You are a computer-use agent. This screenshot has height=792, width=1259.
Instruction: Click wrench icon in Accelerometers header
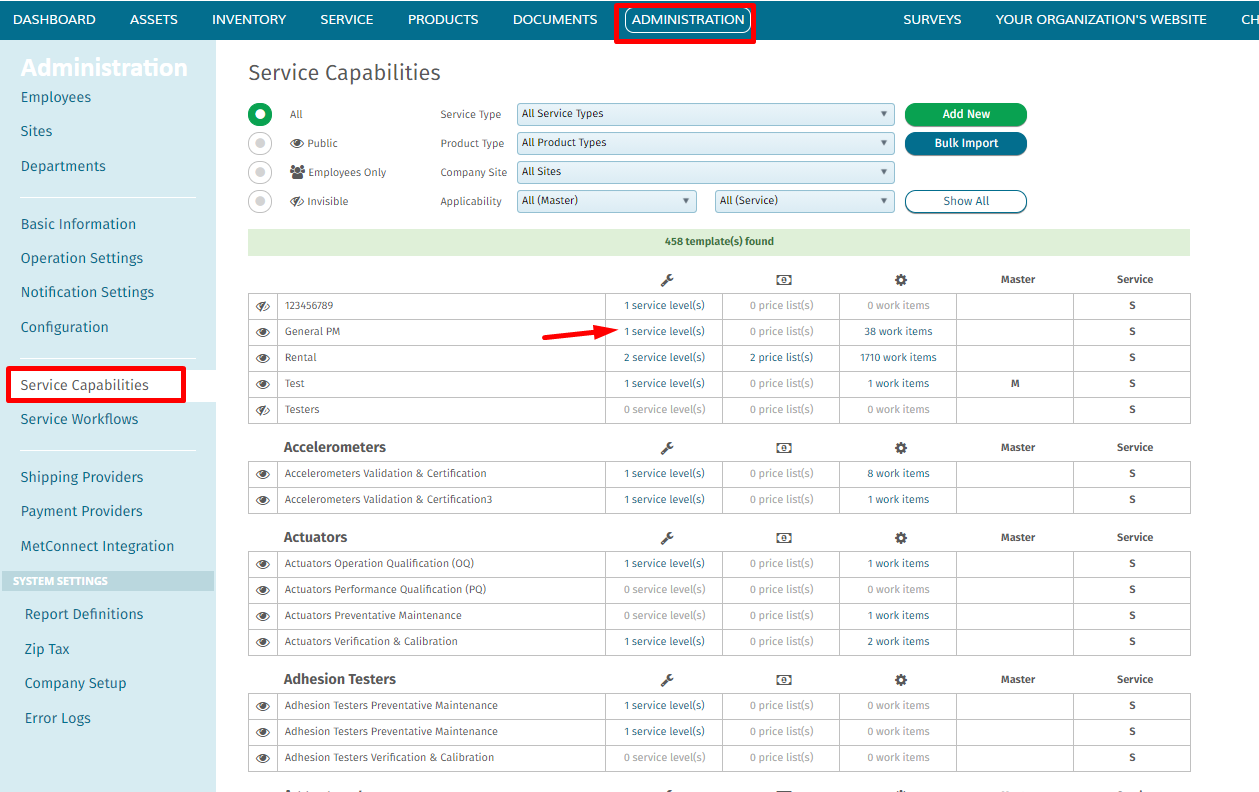point(667,448)
